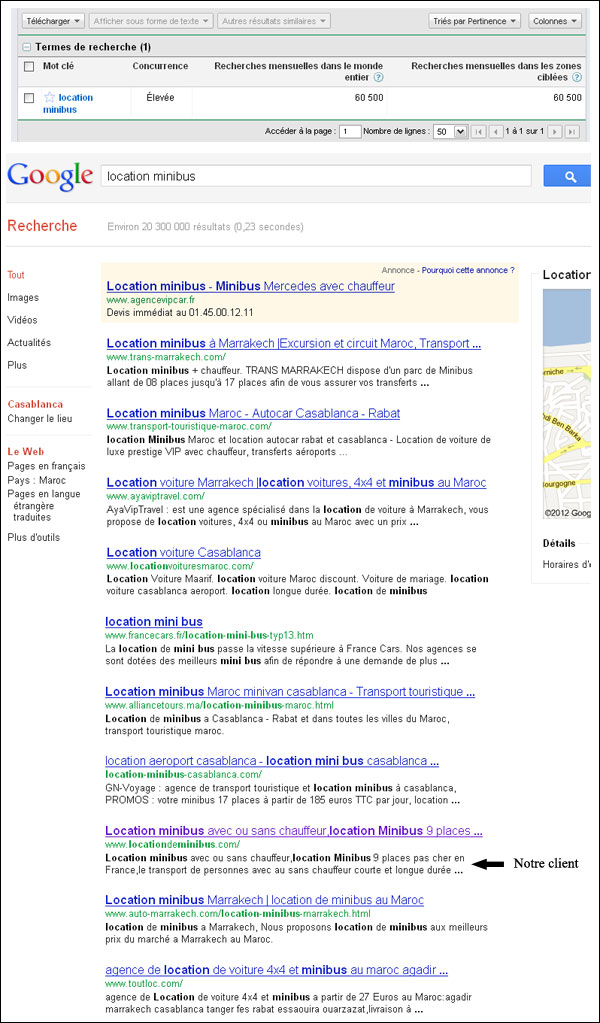This screenshot has width=600, height=1023.
Task: Collapse the Termes de recherche section
Action: pyautogui.click(x=27, y=47)
